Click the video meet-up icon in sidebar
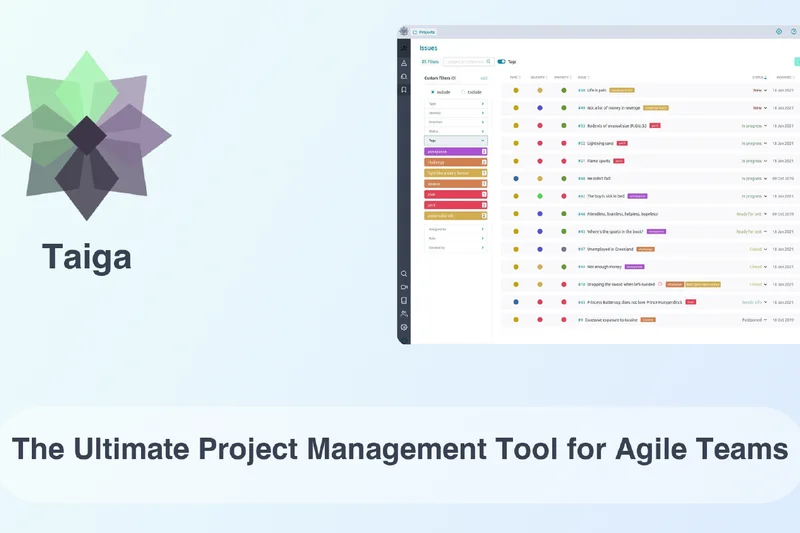The image size is (800, 533). [404, 287]
